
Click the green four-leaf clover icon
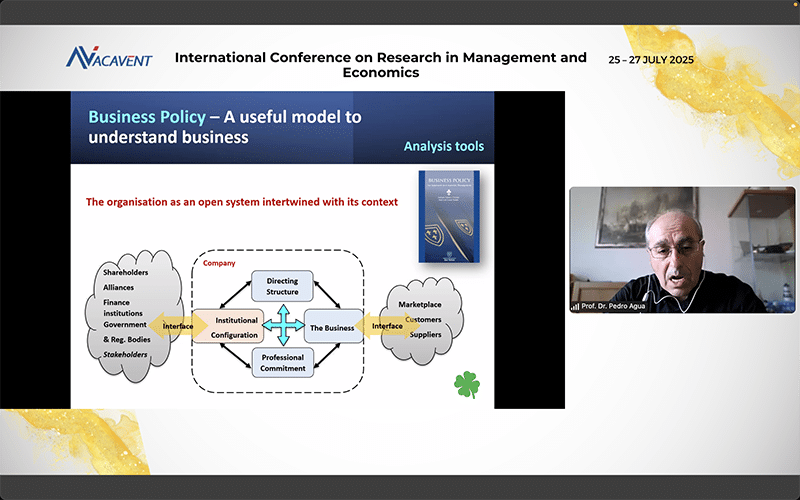(466, 383)
